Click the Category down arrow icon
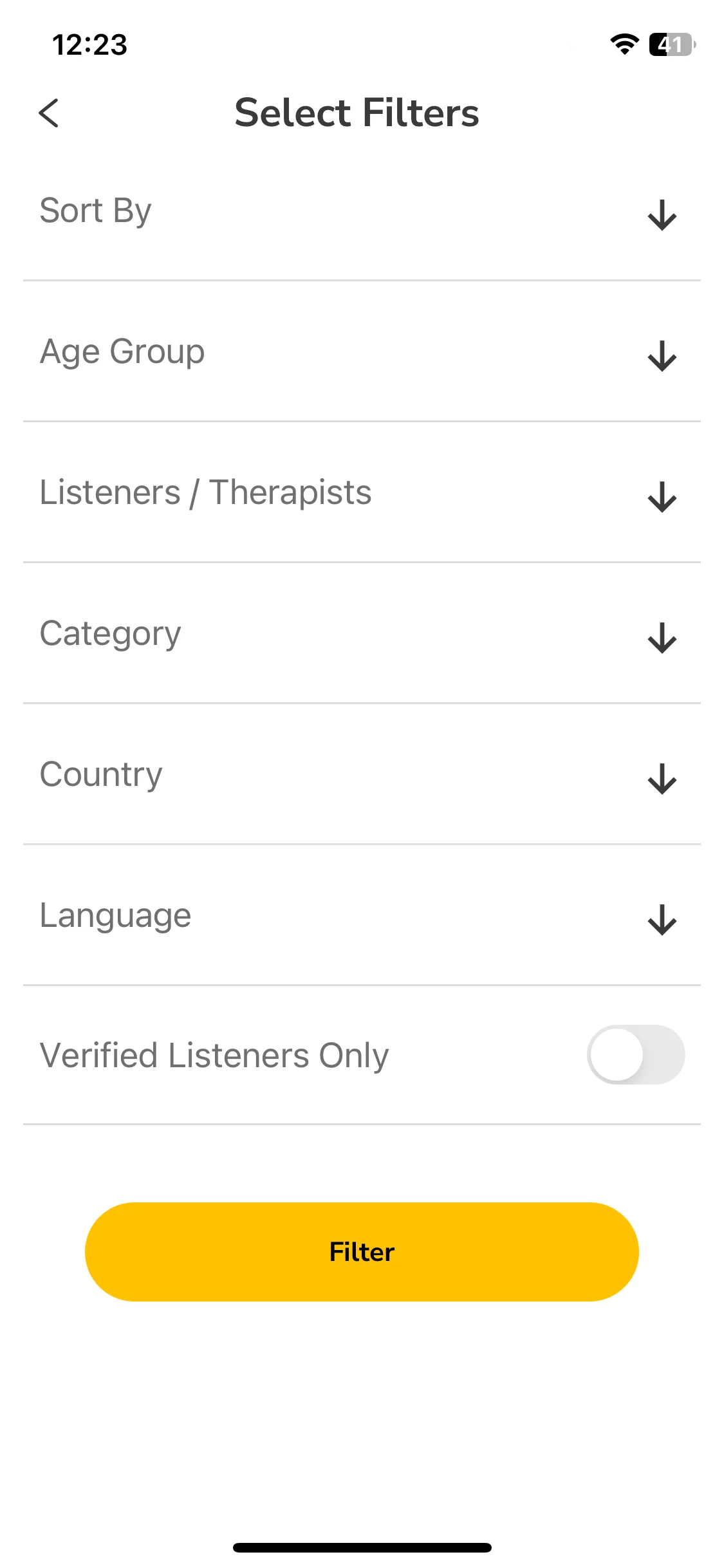724x1568 pixels. [662, 638]
